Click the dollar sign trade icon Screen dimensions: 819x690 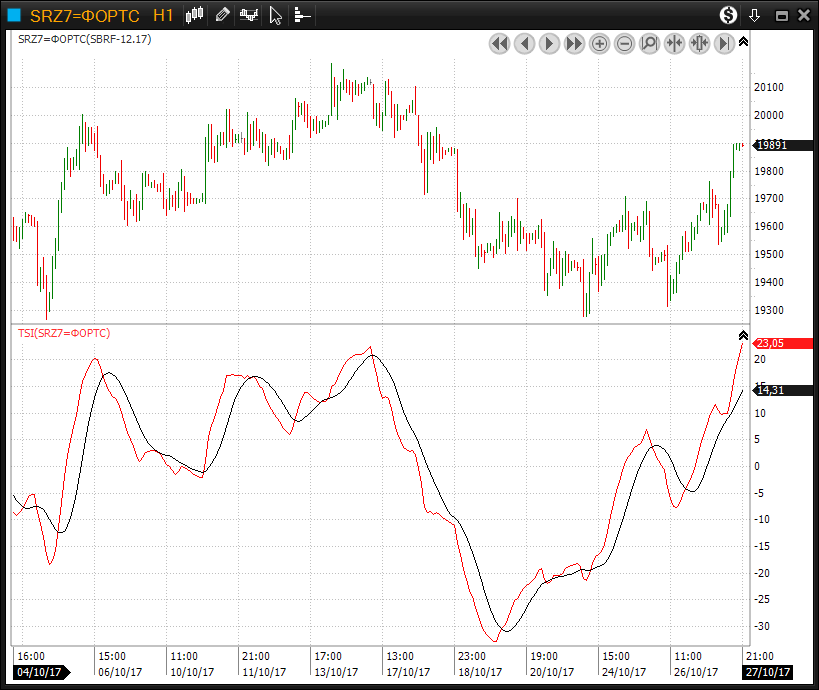(x=728, y=15)
